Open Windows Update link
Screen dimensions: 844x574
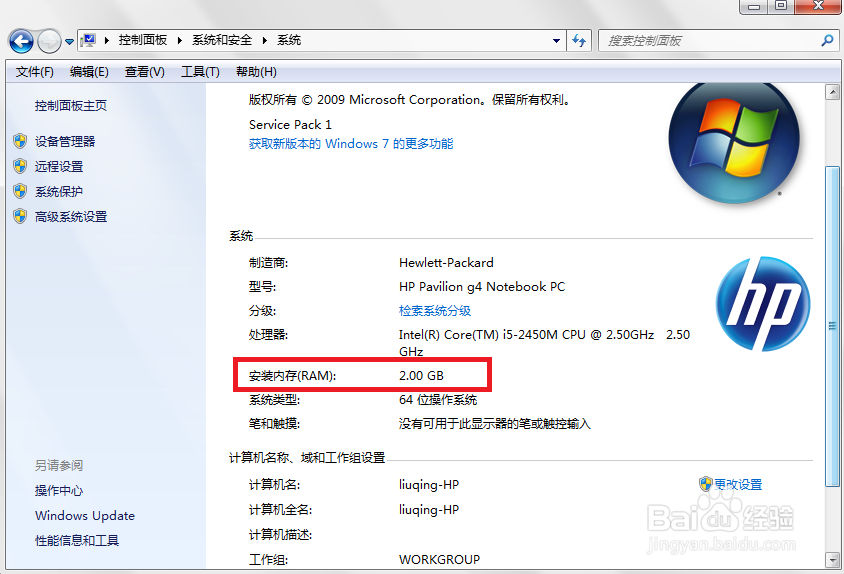click(85, 516)
